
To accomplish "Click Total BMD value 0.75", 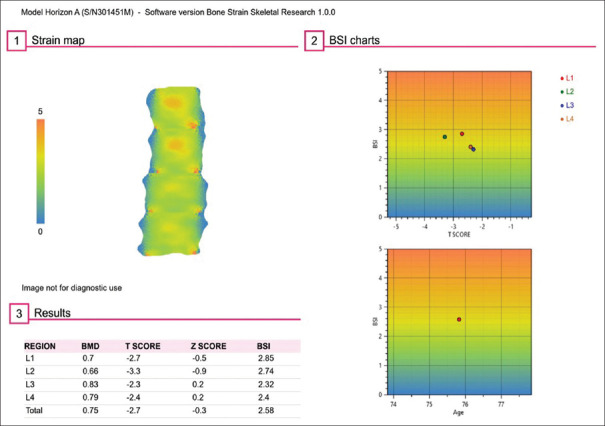I will point(90,410).
